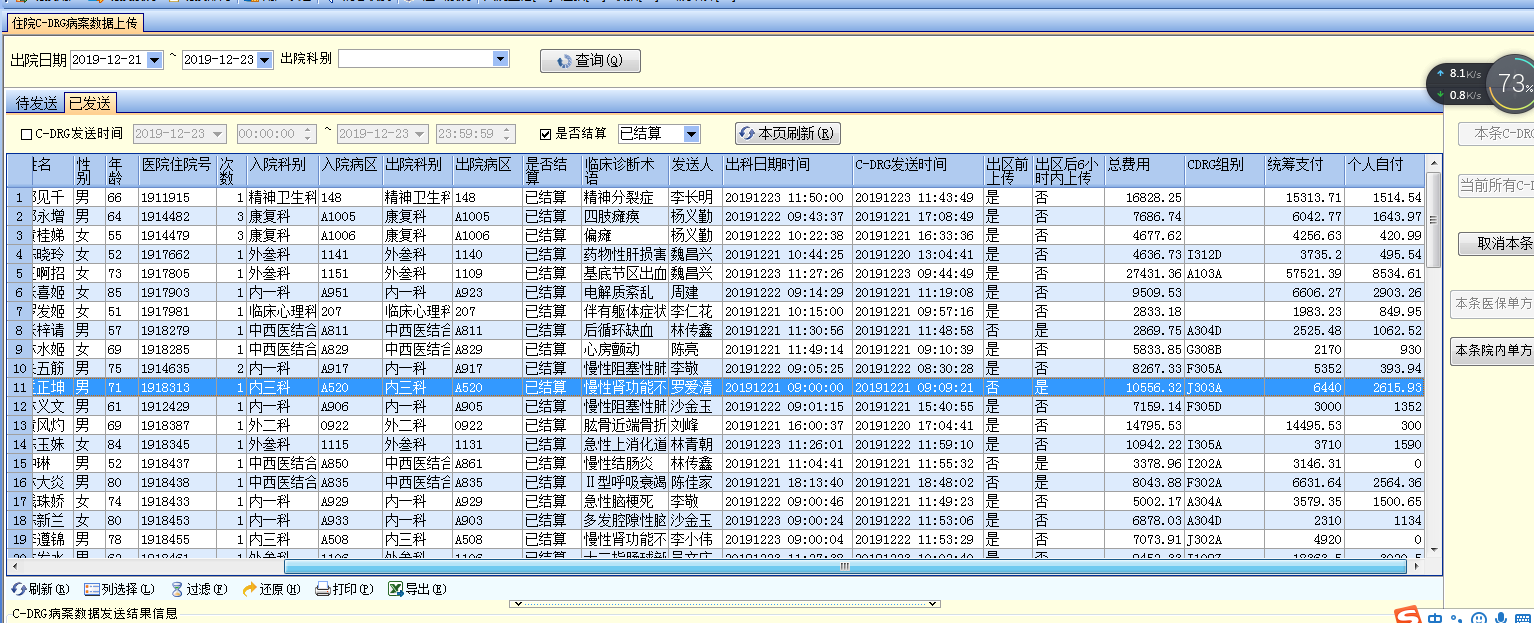Screen dimensions: 1534x623
Task: Click the 本页刷新(R) button
Action: (788, 134)
